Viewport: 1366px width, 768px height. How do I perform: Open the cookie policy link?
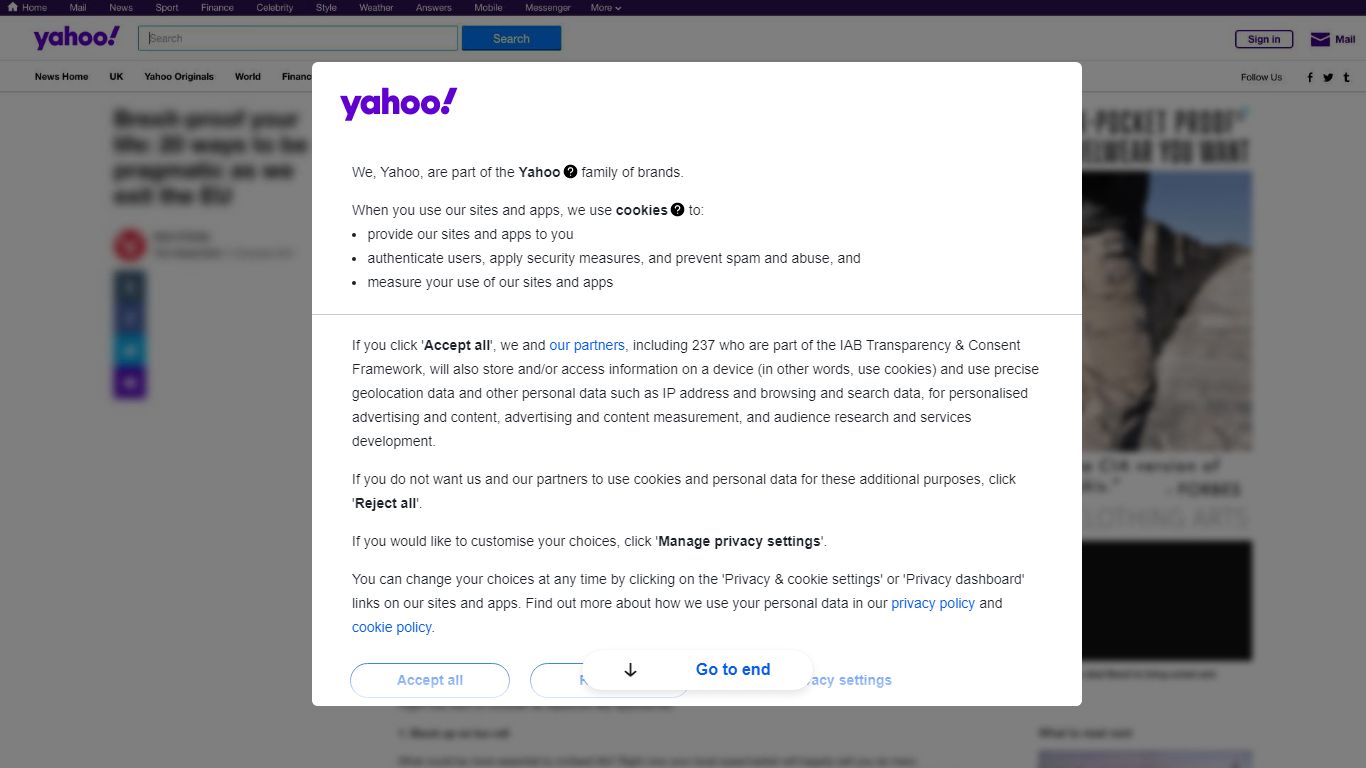click(x=392, y=627)
